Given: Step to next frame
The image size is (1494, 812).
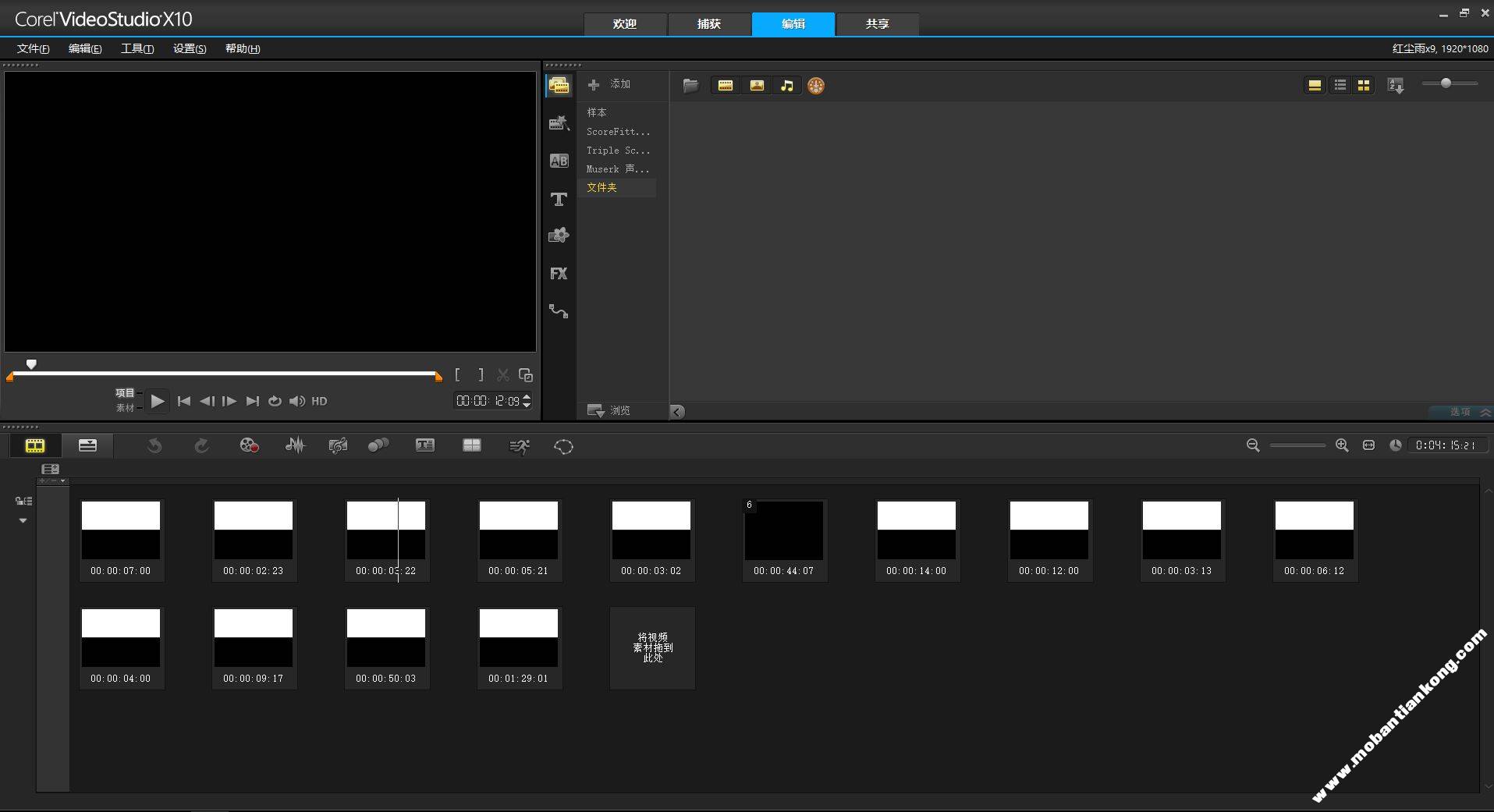Looking at the screenshot, I should [x=229, y=401].
